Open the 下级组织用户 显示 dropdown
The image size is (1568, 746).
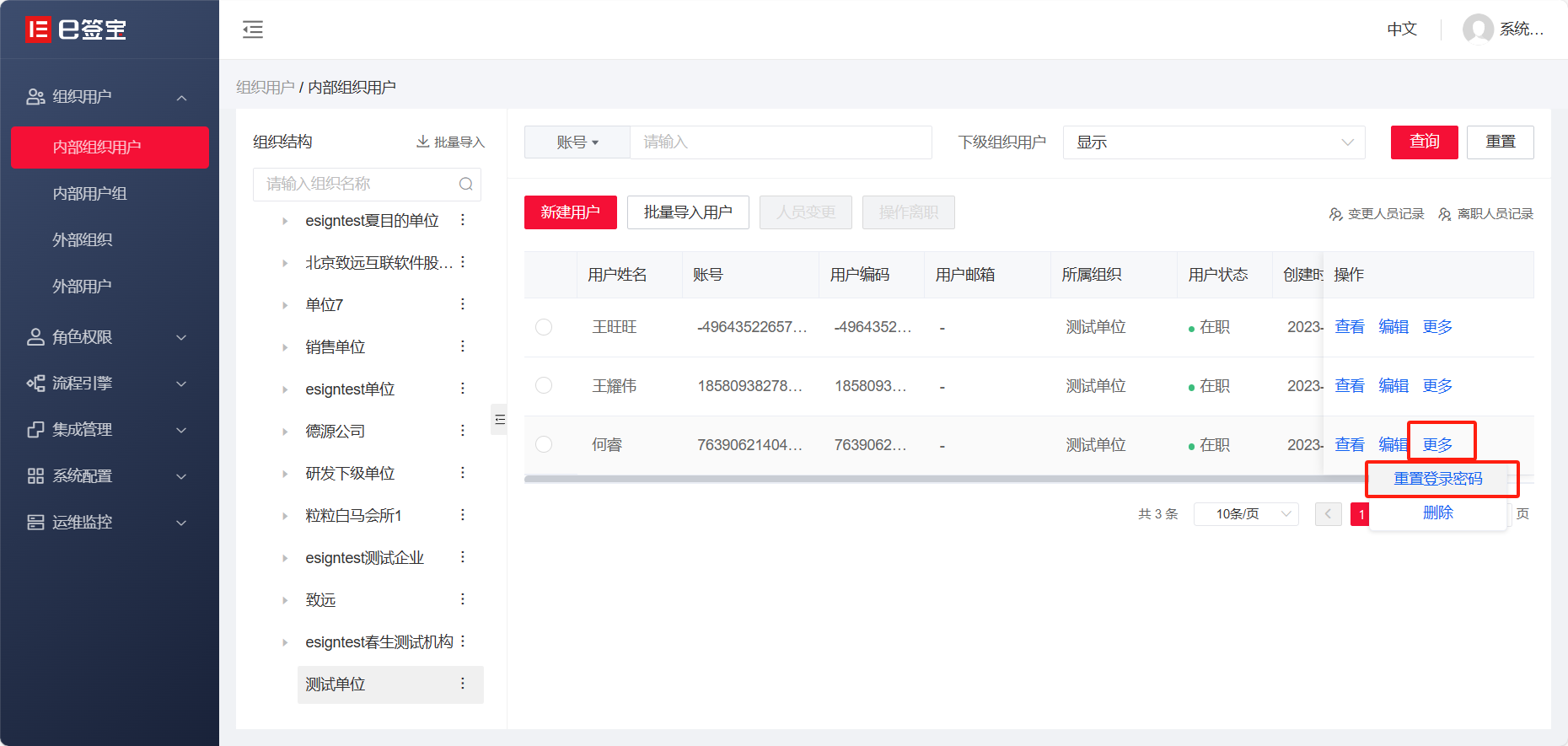coord(1214,142)
